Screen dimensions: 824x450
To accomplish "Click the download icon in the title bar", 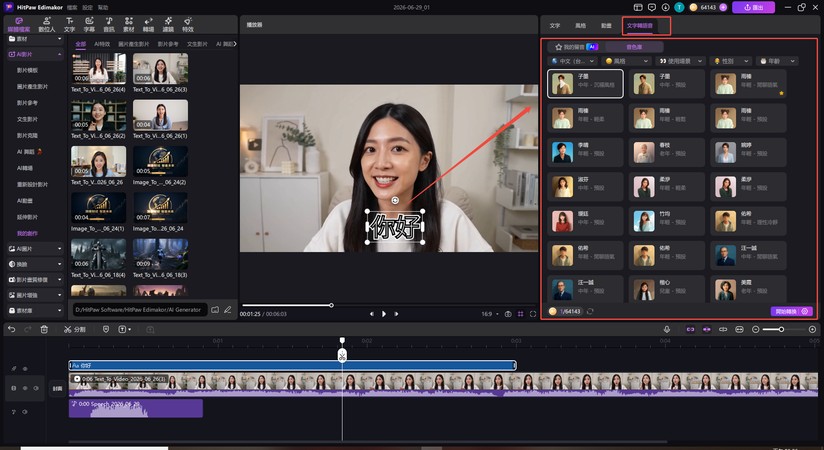I will click(665, 7).
